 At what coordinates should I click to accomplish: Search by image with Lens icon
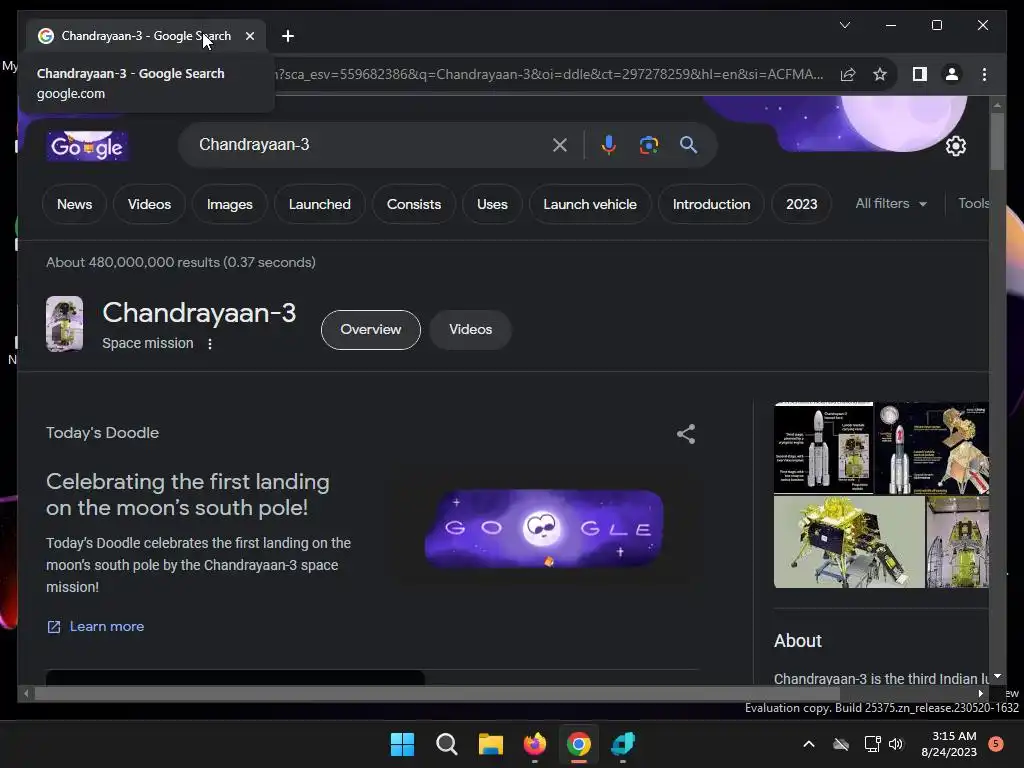[x=648, y=145]
